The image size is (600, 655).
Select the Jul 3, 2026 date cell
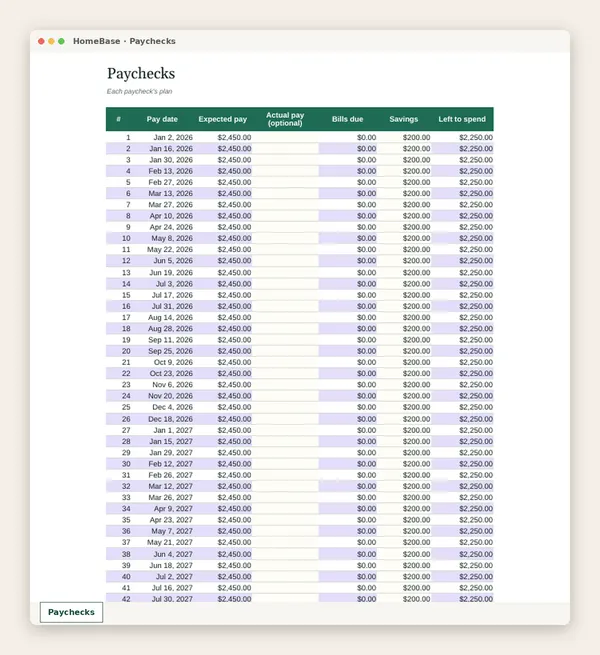pyautogui.click(x=163, y=284)
